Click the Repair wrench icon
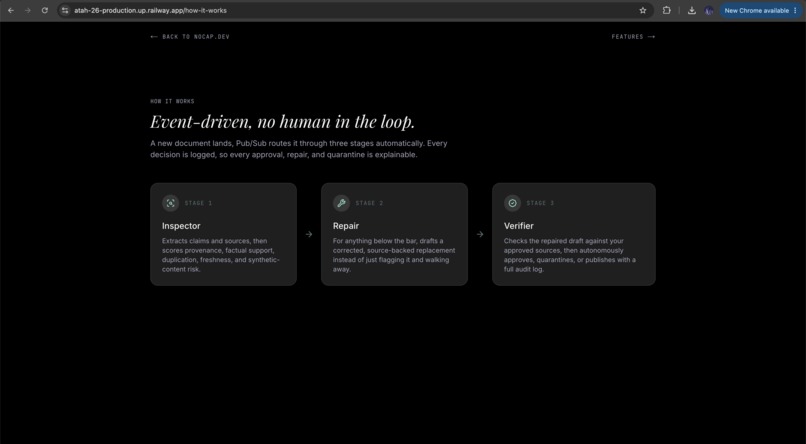 pos(341,203)
